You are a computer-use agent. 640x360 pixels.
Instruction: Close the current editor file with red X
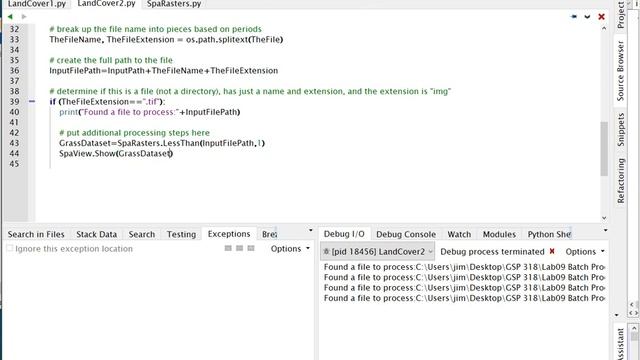601,17
